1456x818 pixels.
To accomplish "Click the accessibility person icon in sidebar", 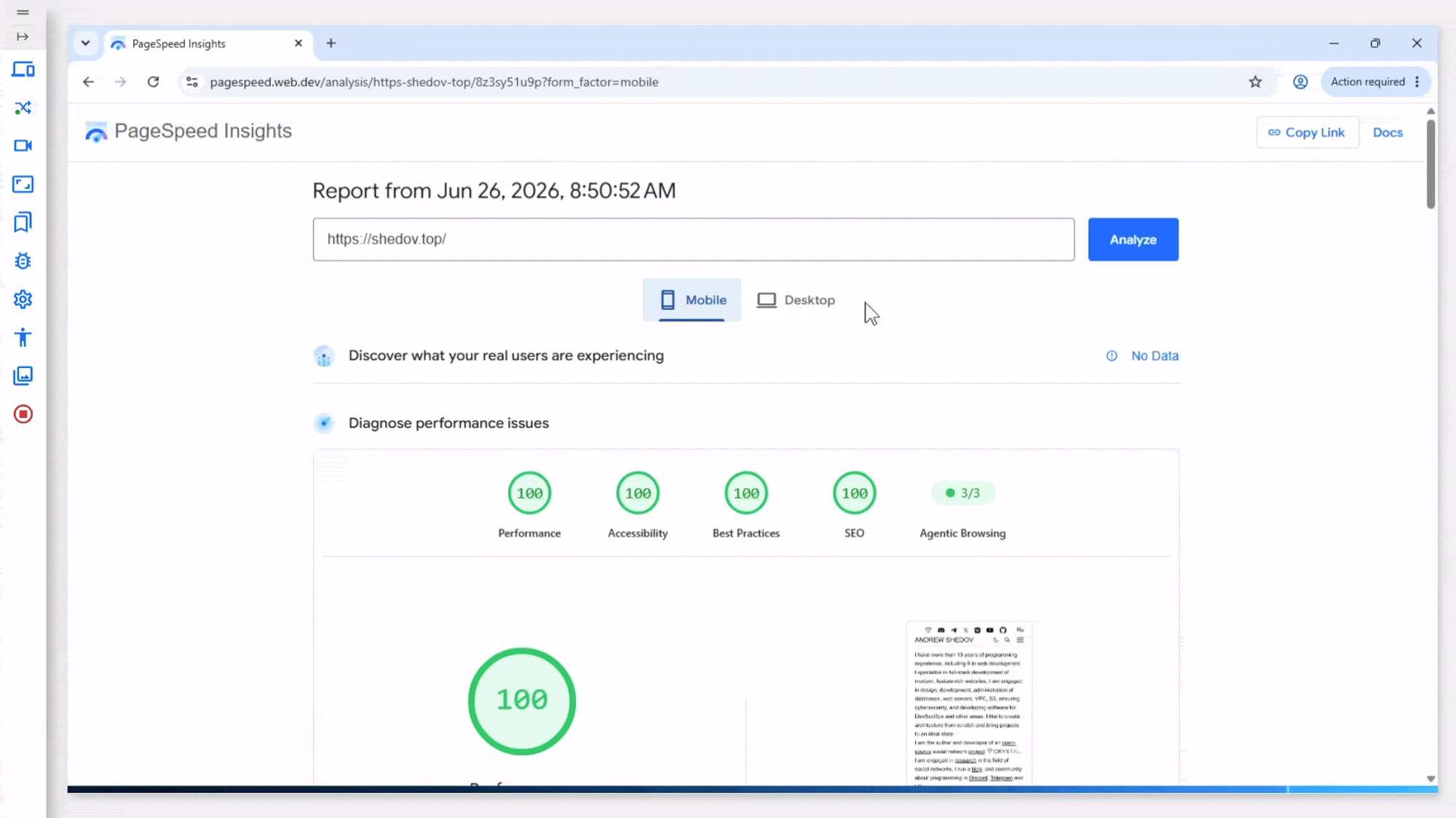I will point(23,337).
